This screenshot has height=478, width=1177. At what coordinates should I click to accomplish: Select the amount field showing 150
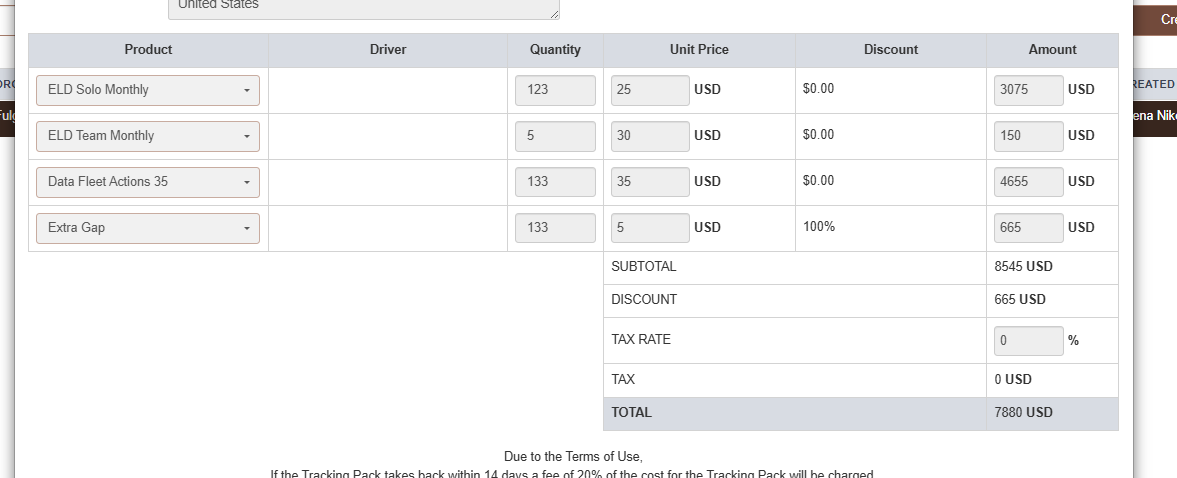[x=1028, y=136]
